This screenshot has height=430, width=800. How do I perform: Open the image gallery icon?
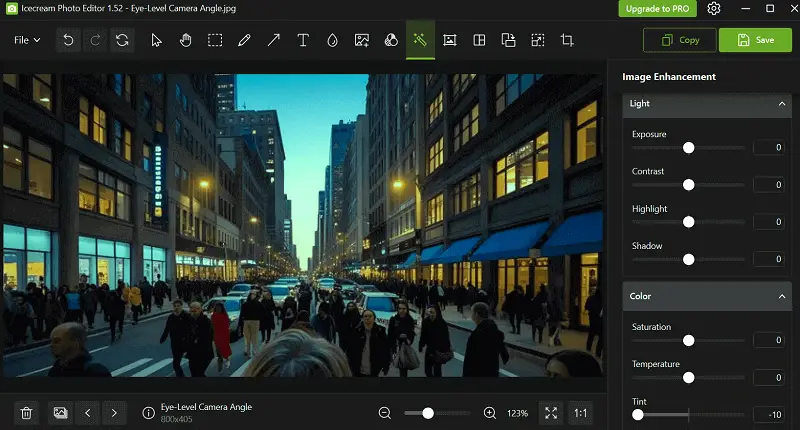60,413
